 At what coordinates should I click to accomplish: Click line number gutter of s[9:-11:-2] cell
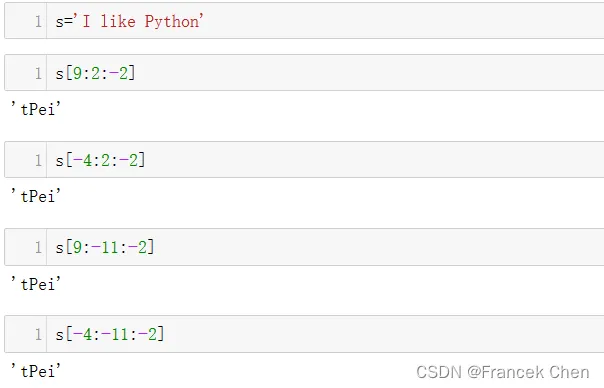click(x=26, y=247)
